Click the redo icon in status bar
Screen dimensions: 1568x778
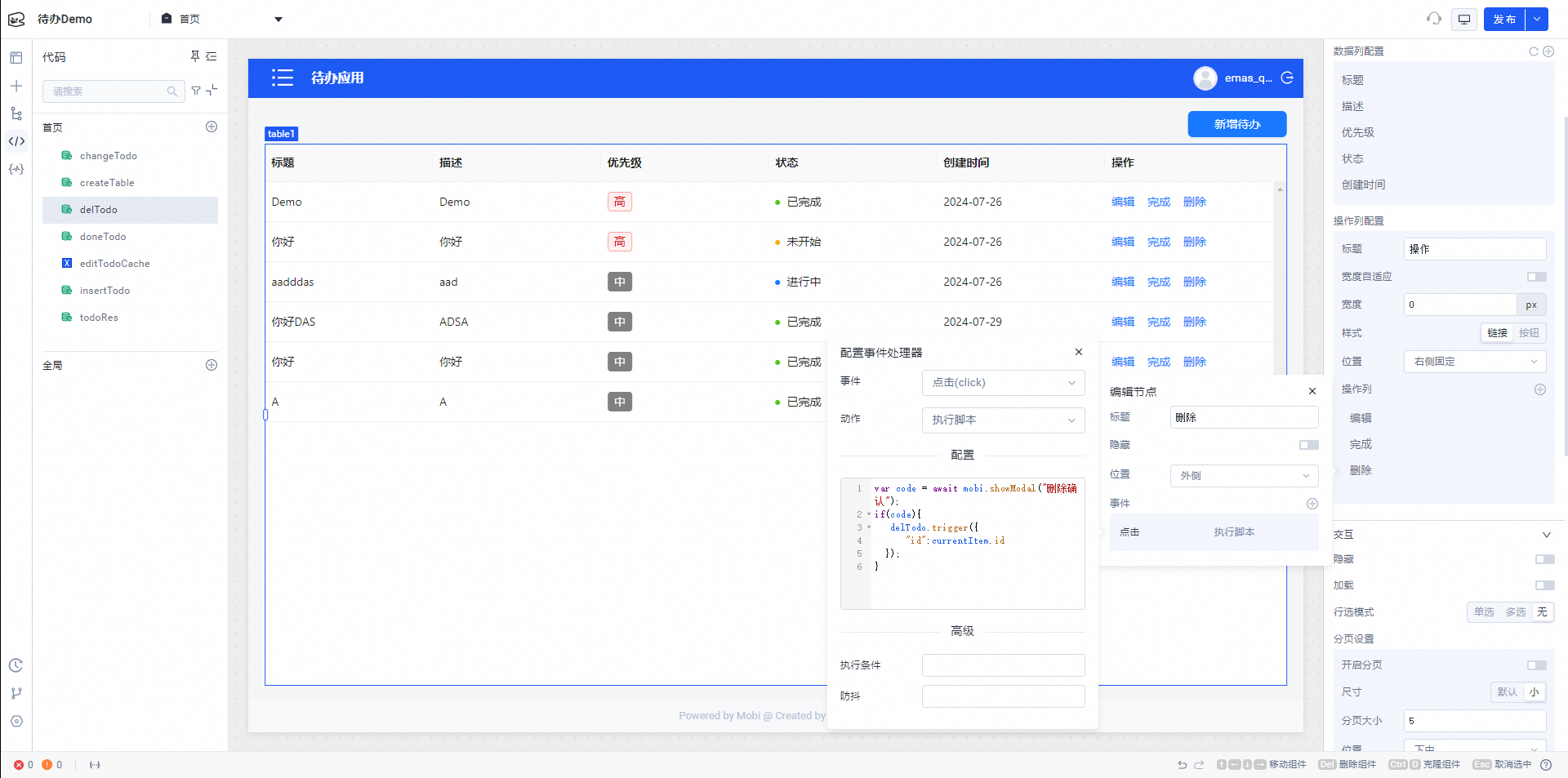(1199, 765)
